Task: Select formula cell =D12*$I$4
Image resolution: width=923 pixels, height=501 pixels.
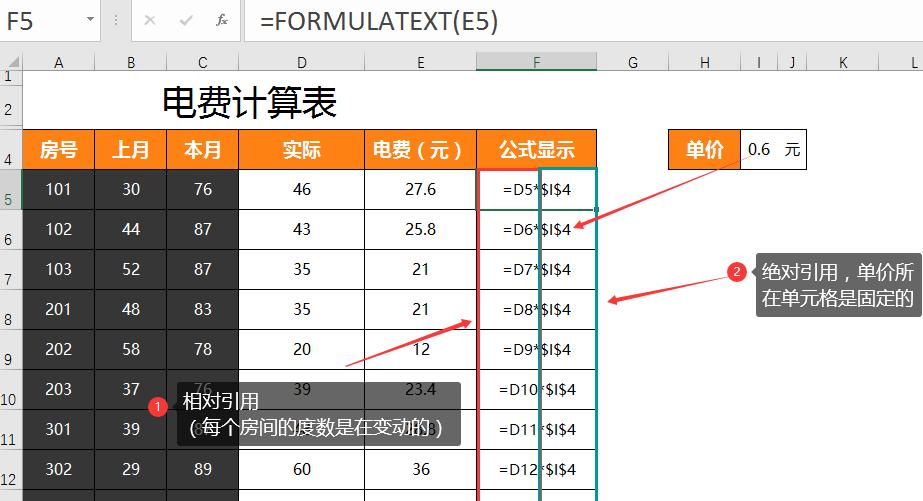Action: pos(536,469)
